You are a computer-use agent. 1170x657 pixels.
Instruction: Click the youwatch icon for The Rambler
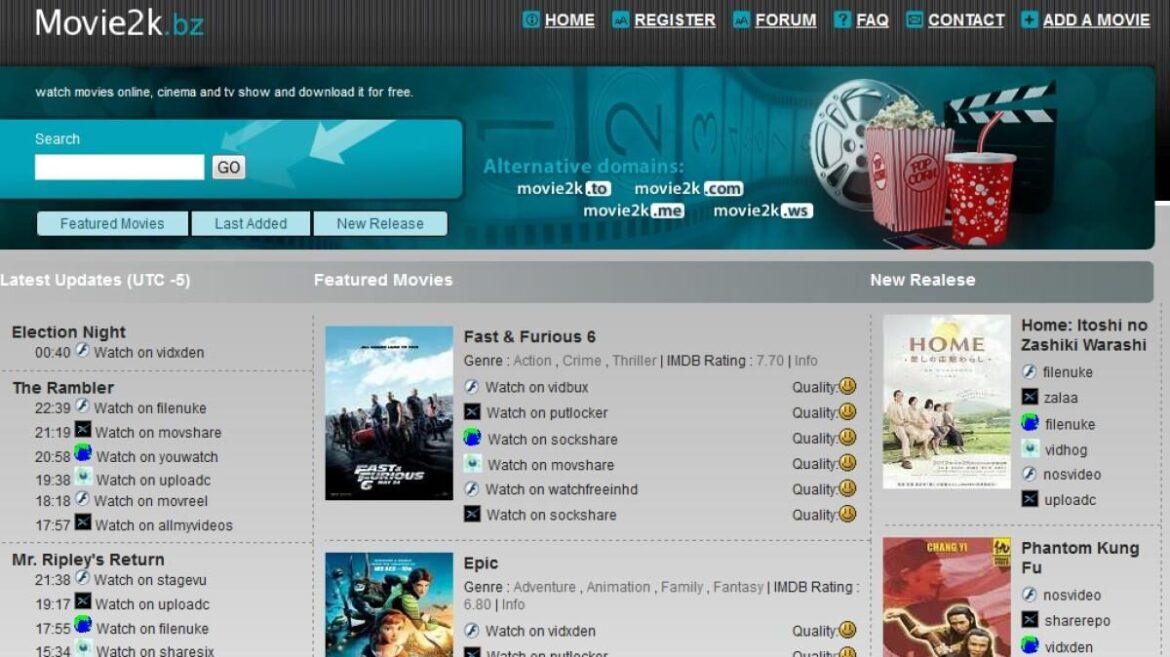pyautogui.click(x=85, y=454)
